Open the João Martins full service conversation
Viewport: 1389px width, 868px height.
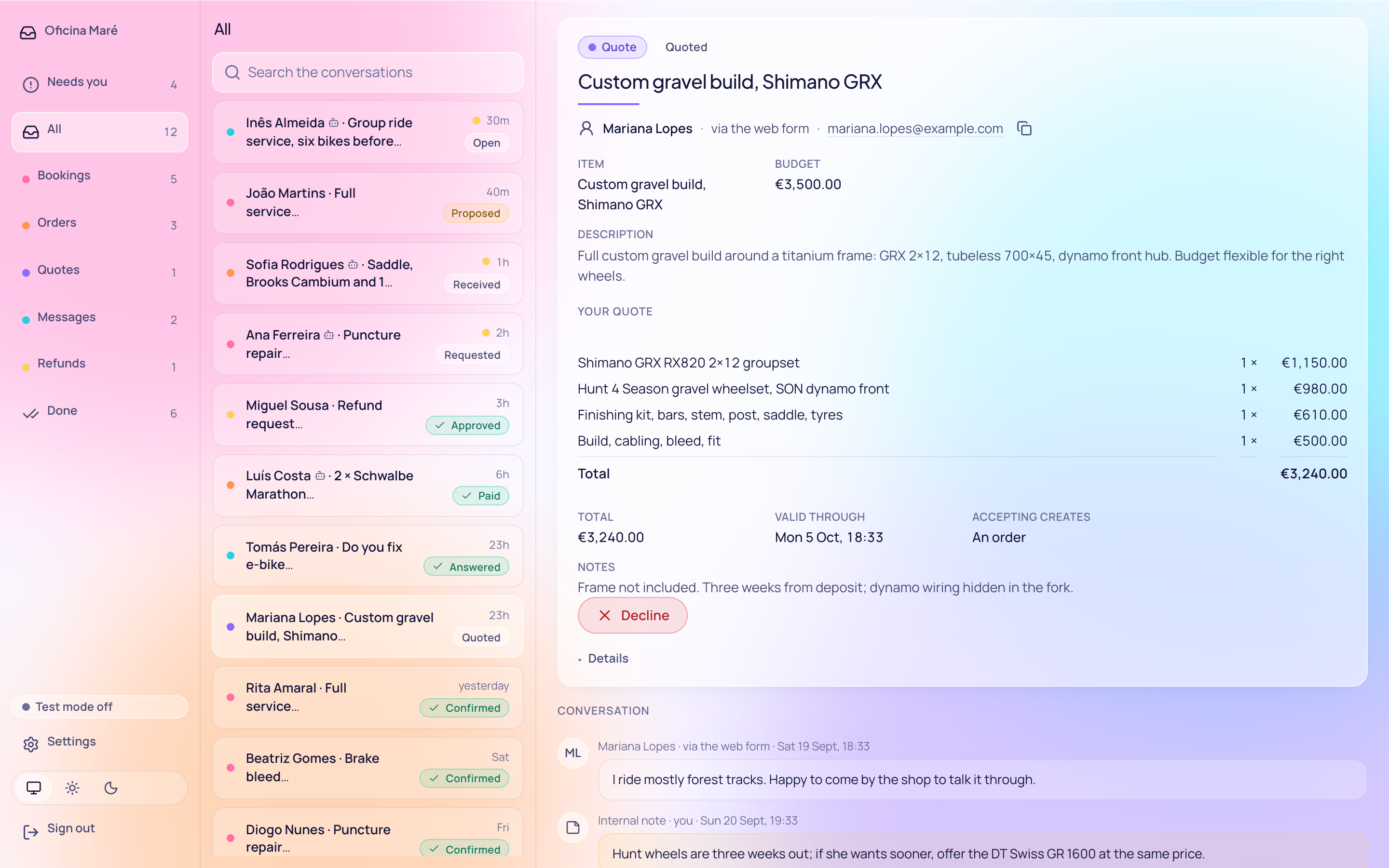[x=368, y=203]
